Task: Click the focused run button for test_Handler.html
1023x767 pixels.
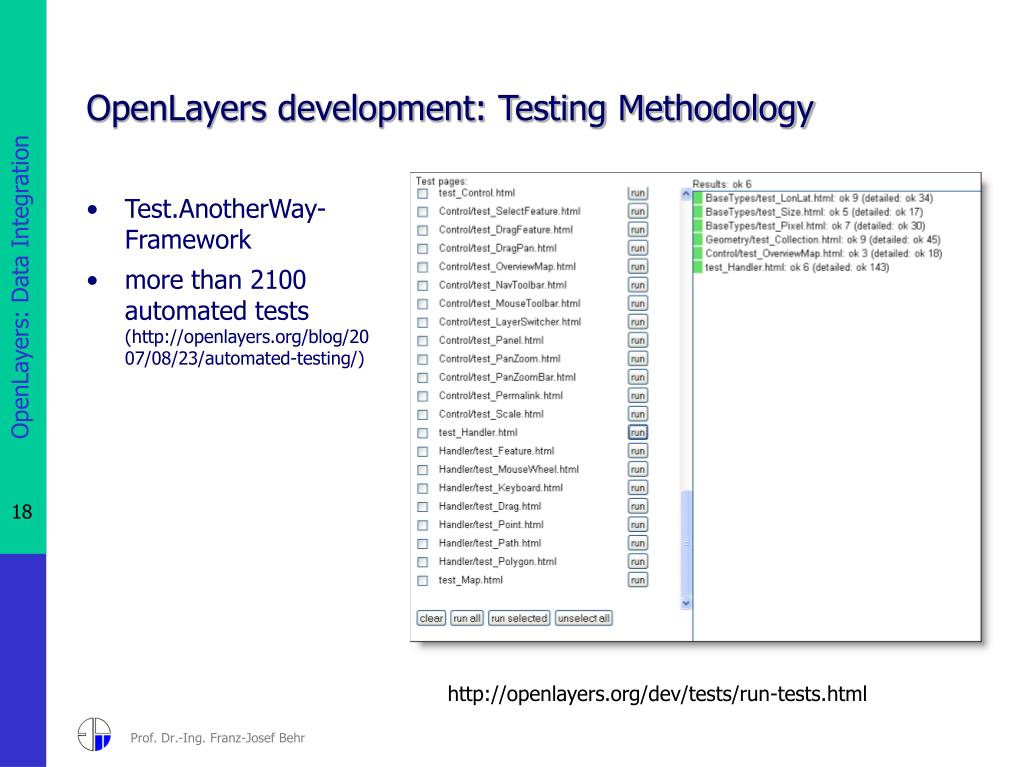Action: coord(637,432)
